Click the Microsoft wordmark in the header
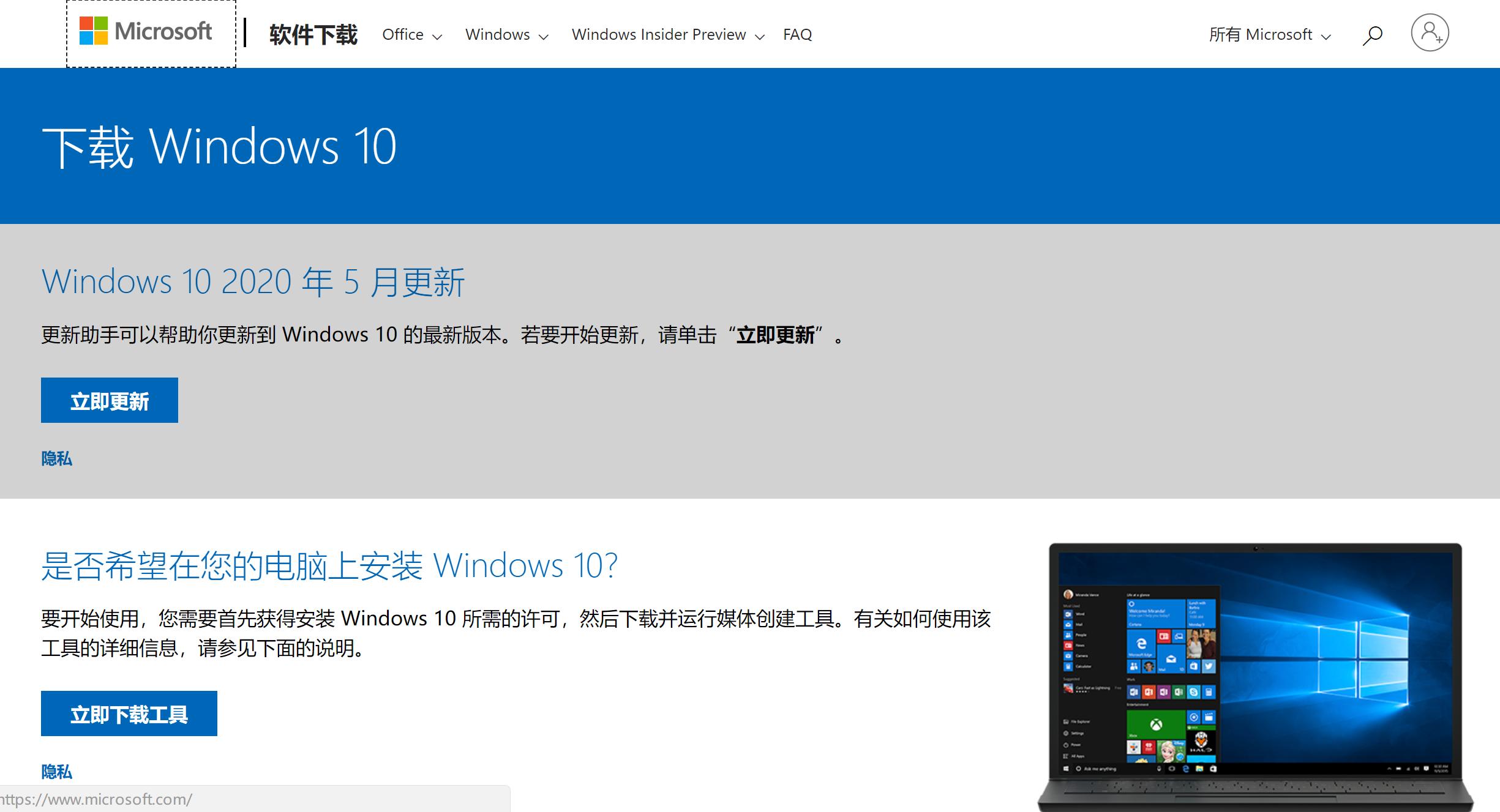This screenshot has height=812, width=1500. [163, 32]
